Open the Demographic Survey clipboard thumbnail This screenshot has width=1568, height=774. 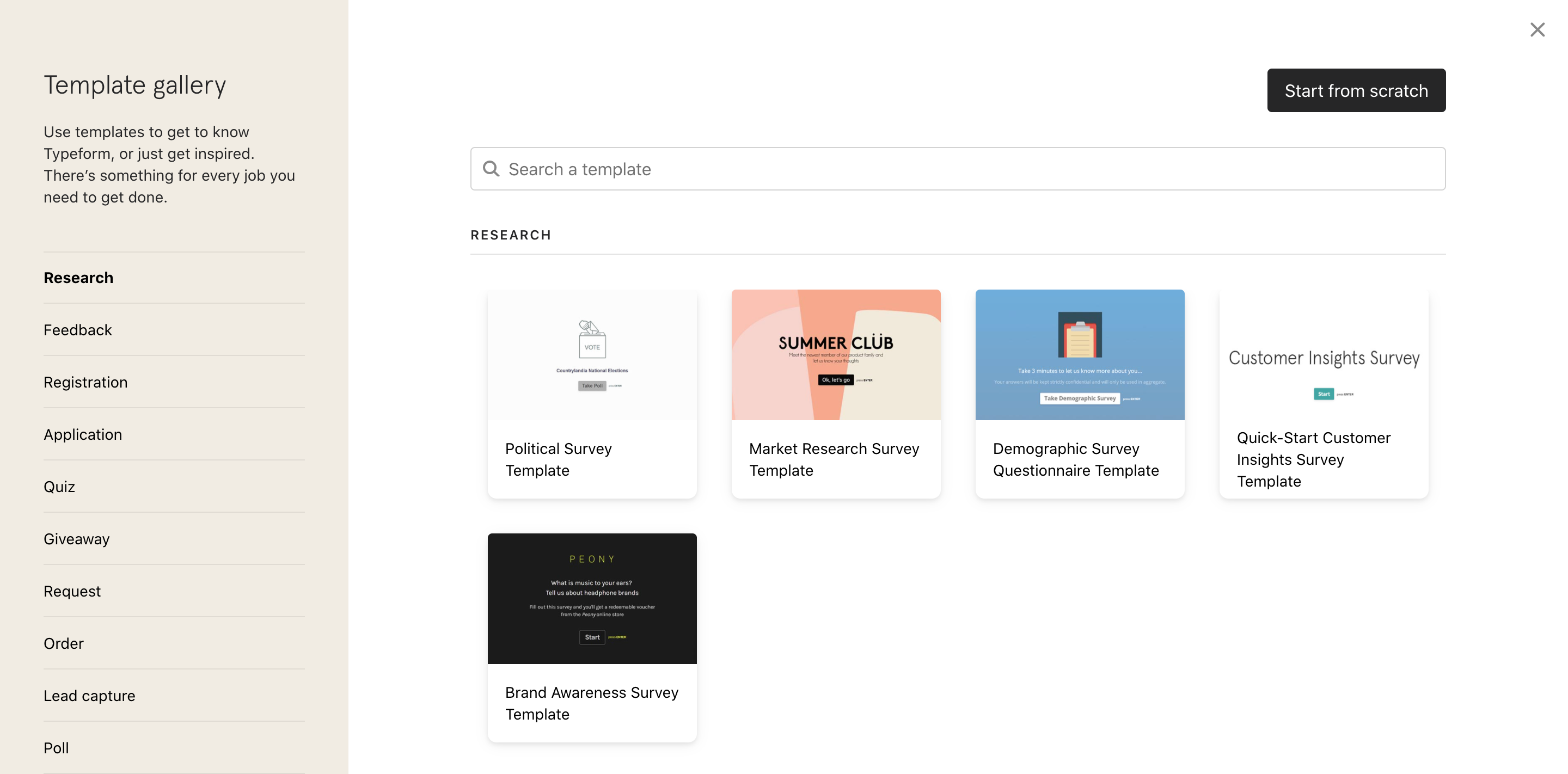[1080, 355]
